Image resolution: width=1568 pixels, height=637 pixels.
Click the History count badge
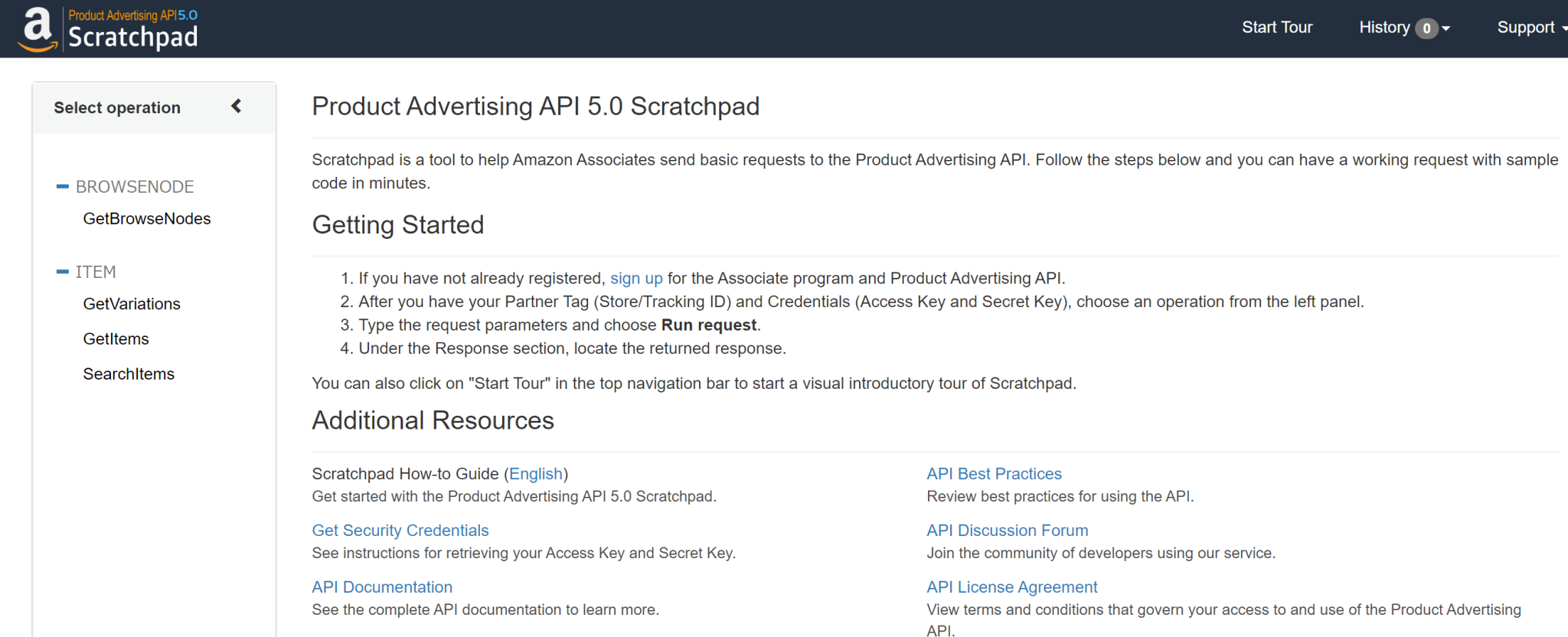[1426, 28]
